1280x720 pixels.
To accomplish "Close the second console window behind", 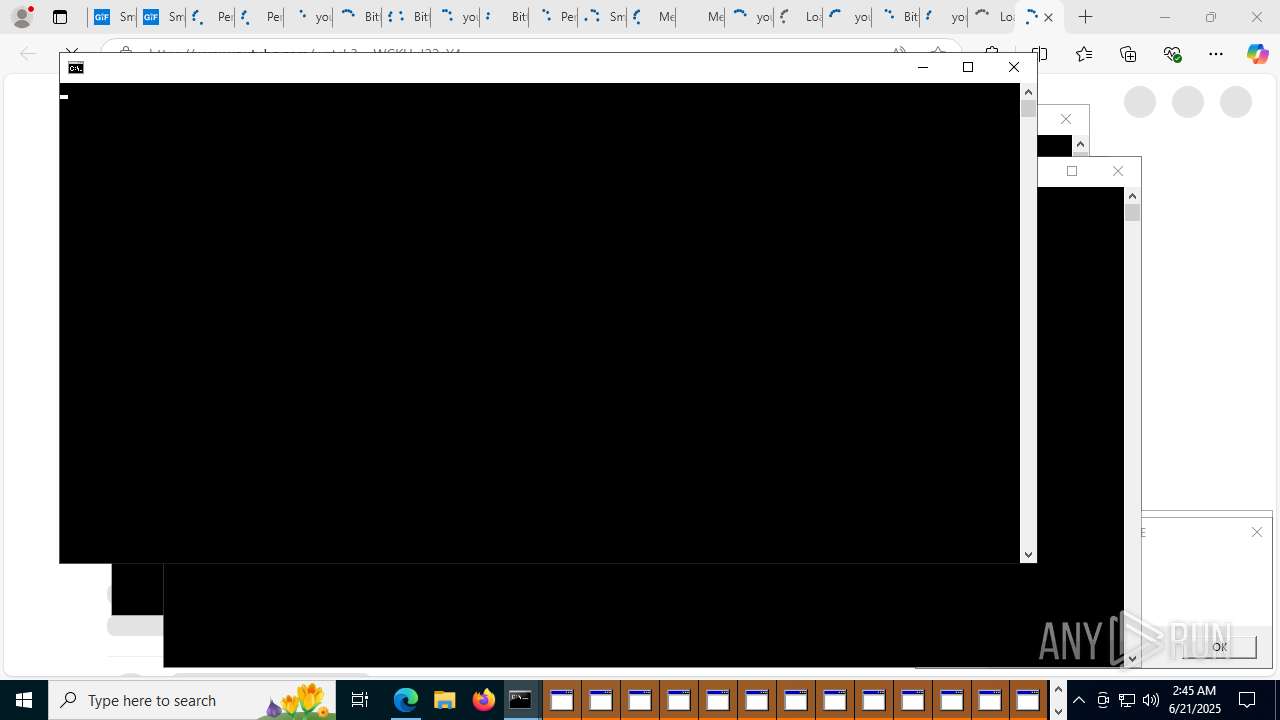I will pyautogui.click(x=1118, y=171).
